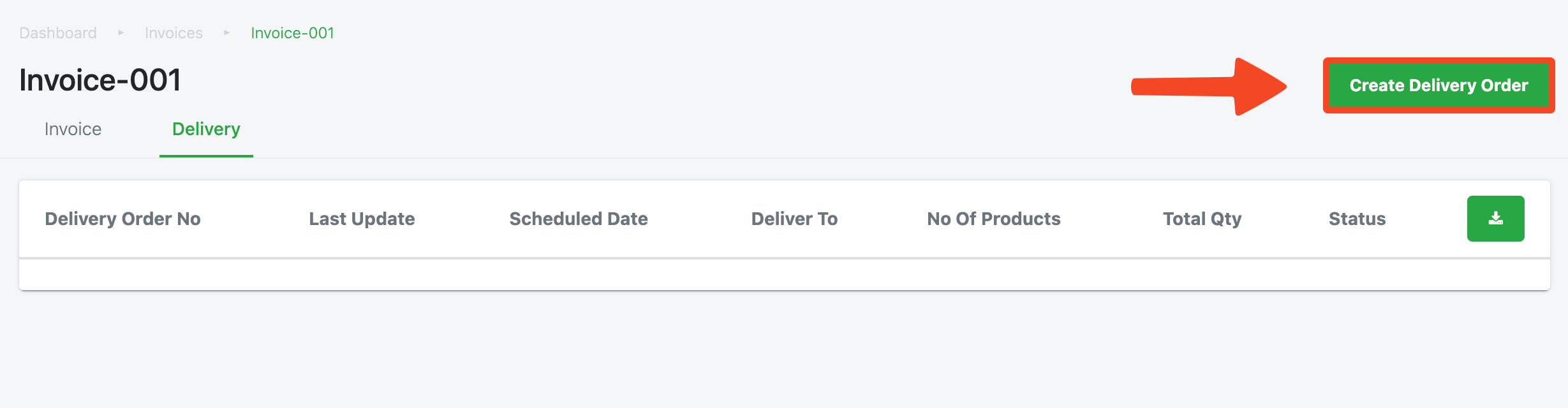Go to the Invoices breadcrumb link
The height and width of the screenshot is (408, 1568).
(174, 33)
